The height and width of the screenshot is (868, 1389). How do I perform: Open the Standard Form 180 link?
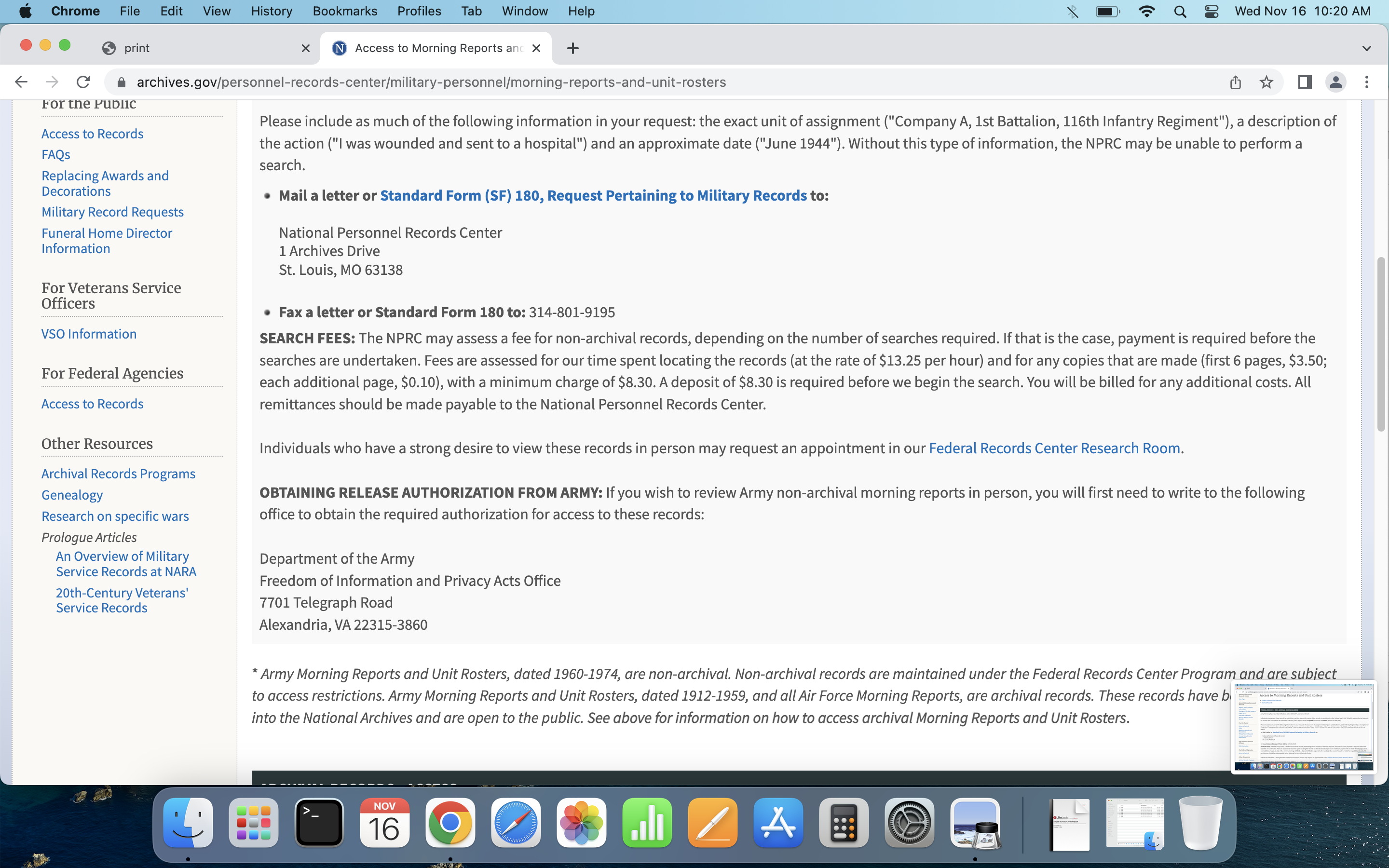(593, 195)
